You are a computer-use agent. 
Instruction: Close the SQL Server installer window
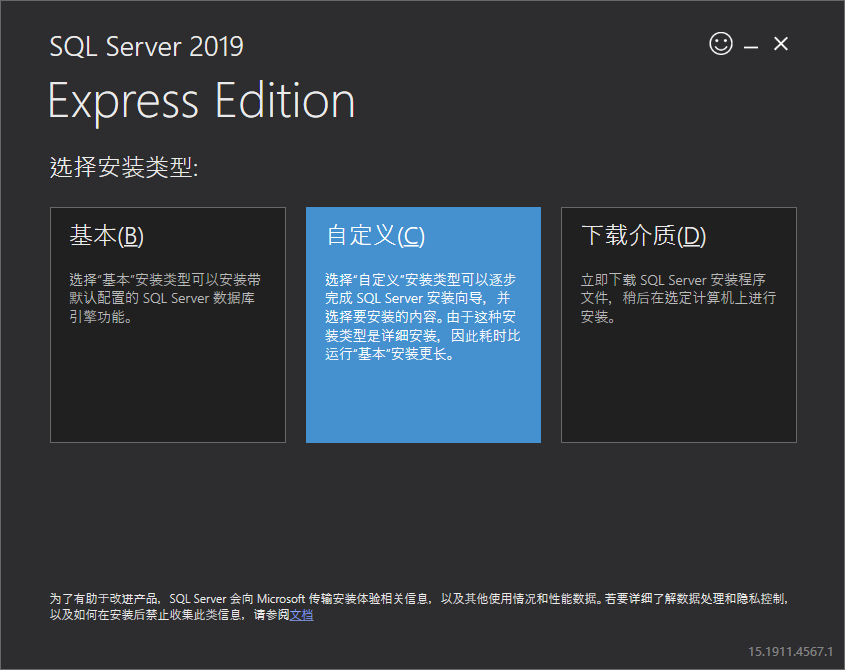[780, 44]
